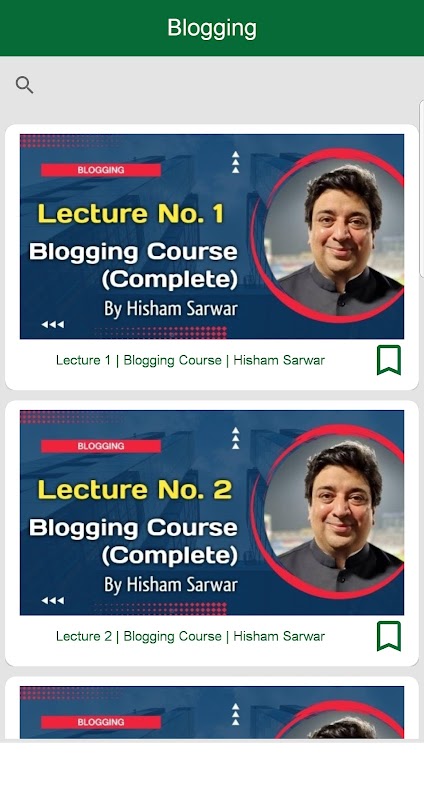The width and height of the screenshot is (424, 800).
Task: Click the vertical scrollbar on the right edge
Action: (x=421, y=189)
